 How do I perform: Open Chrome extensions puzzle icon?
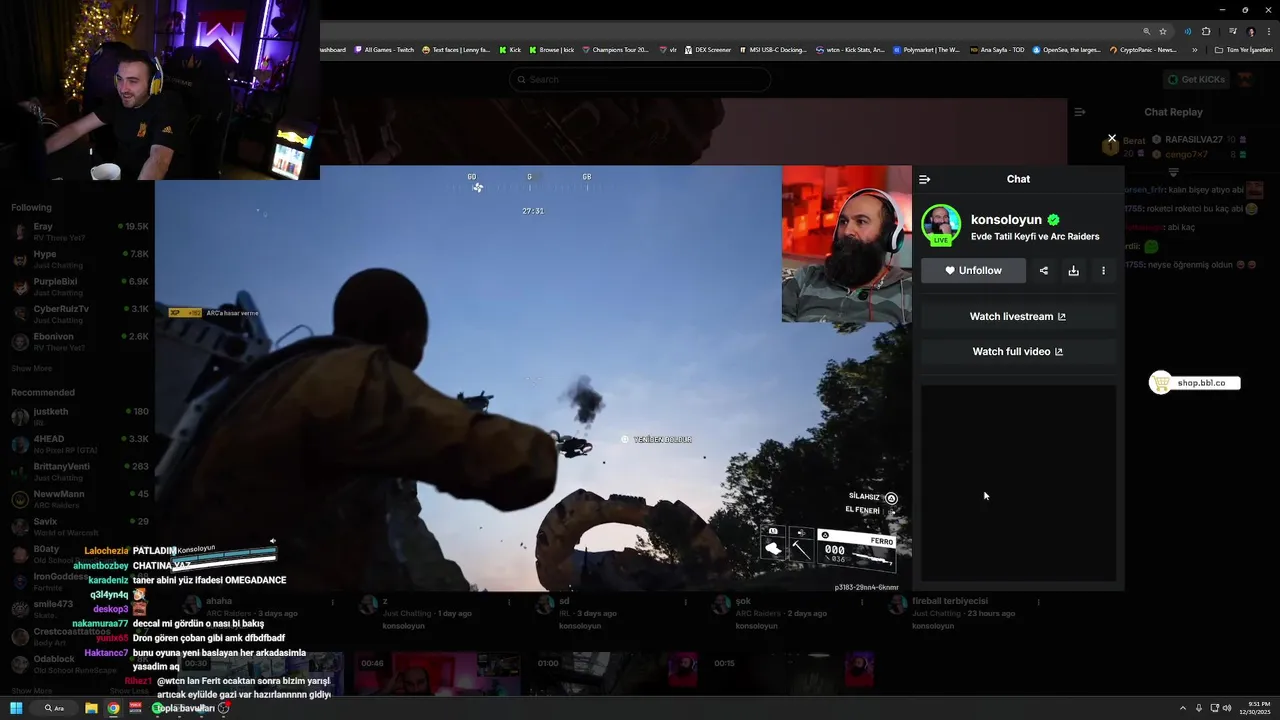click(1206, 31)
